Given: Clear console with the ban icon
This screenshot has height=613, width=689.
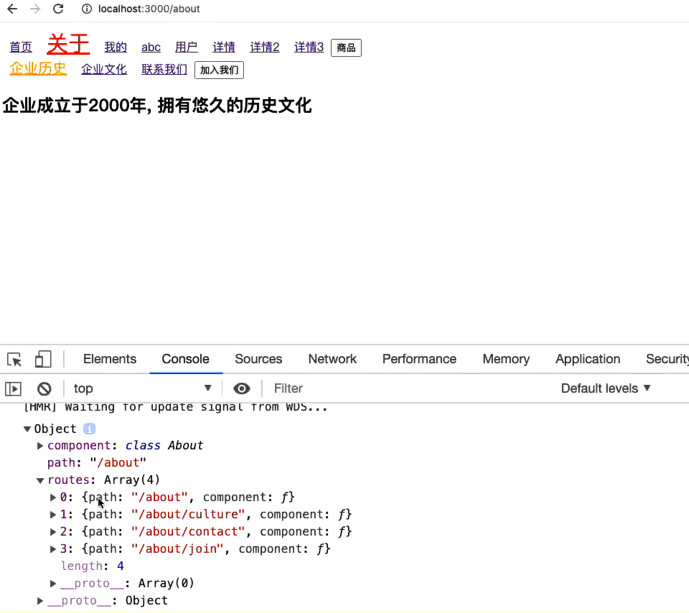Looking at the screenshot, I should click(44, 388).
